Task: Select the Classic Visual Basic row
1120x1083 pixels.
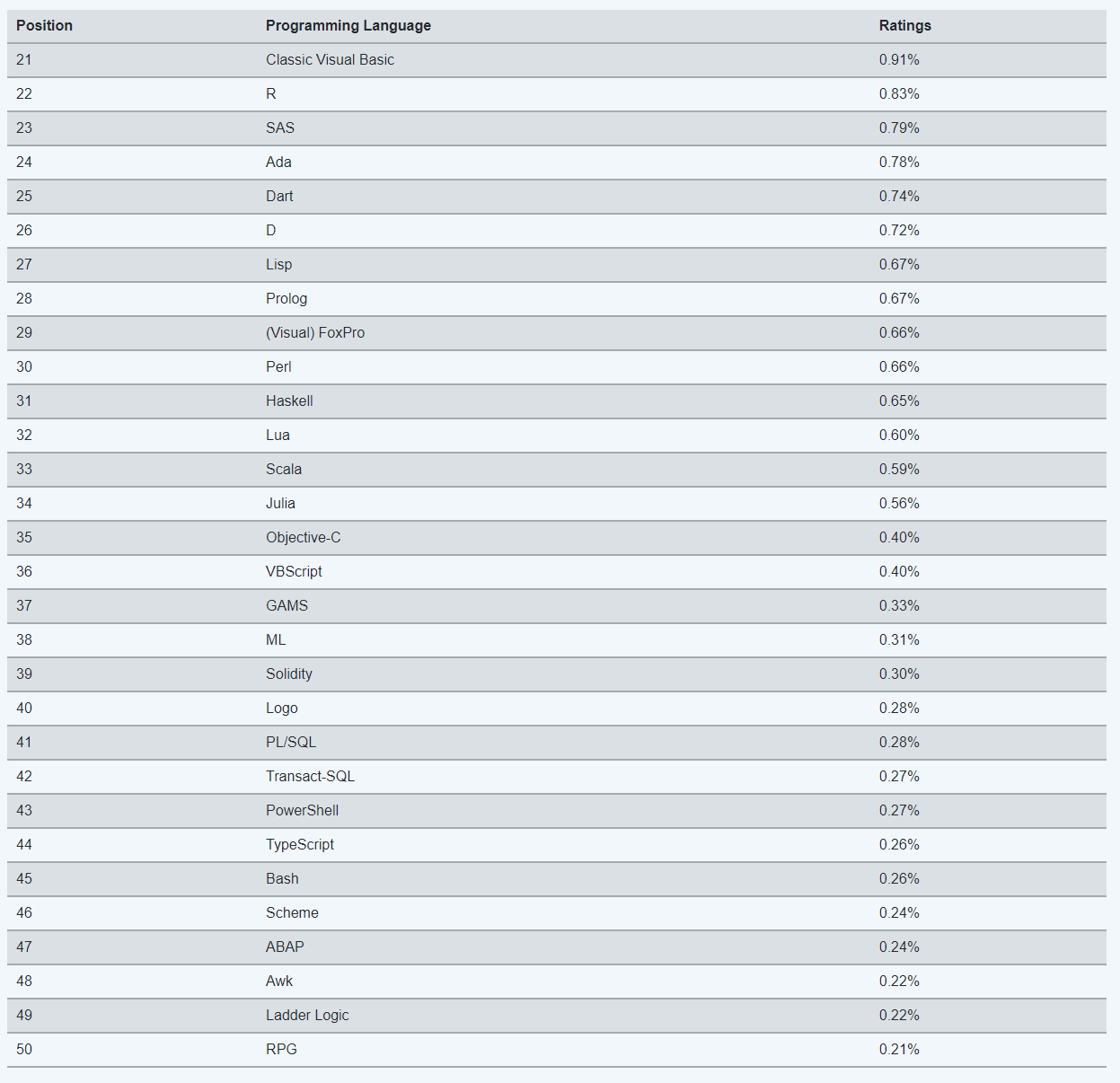Action: pyautogui.click(x=330, y=59)
